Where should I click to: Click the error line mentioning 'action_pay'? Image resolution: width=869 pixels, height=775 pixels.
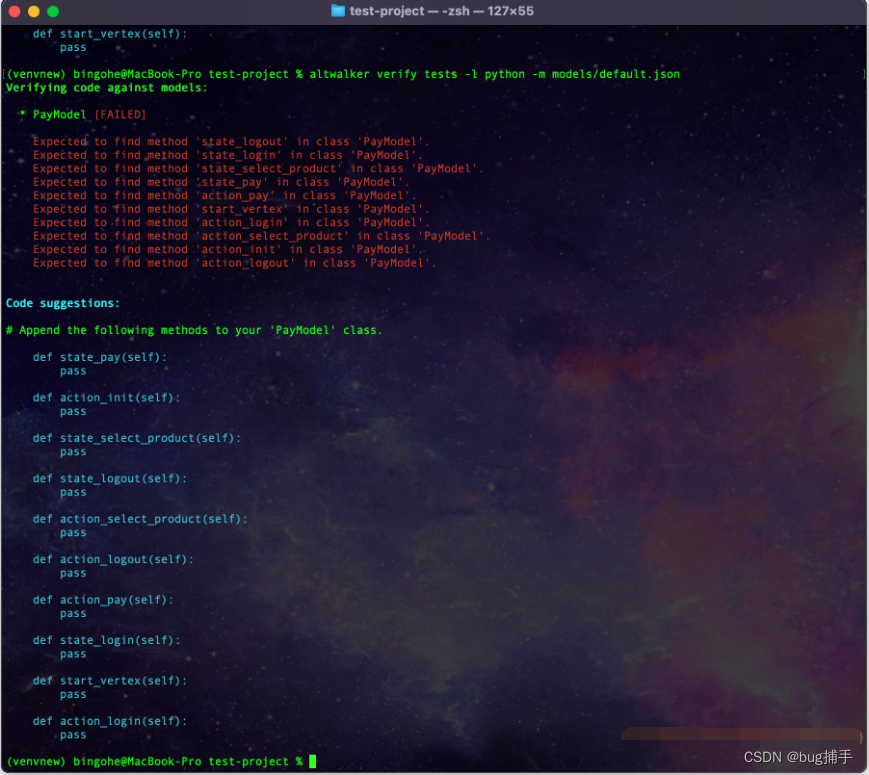[224, 196]
